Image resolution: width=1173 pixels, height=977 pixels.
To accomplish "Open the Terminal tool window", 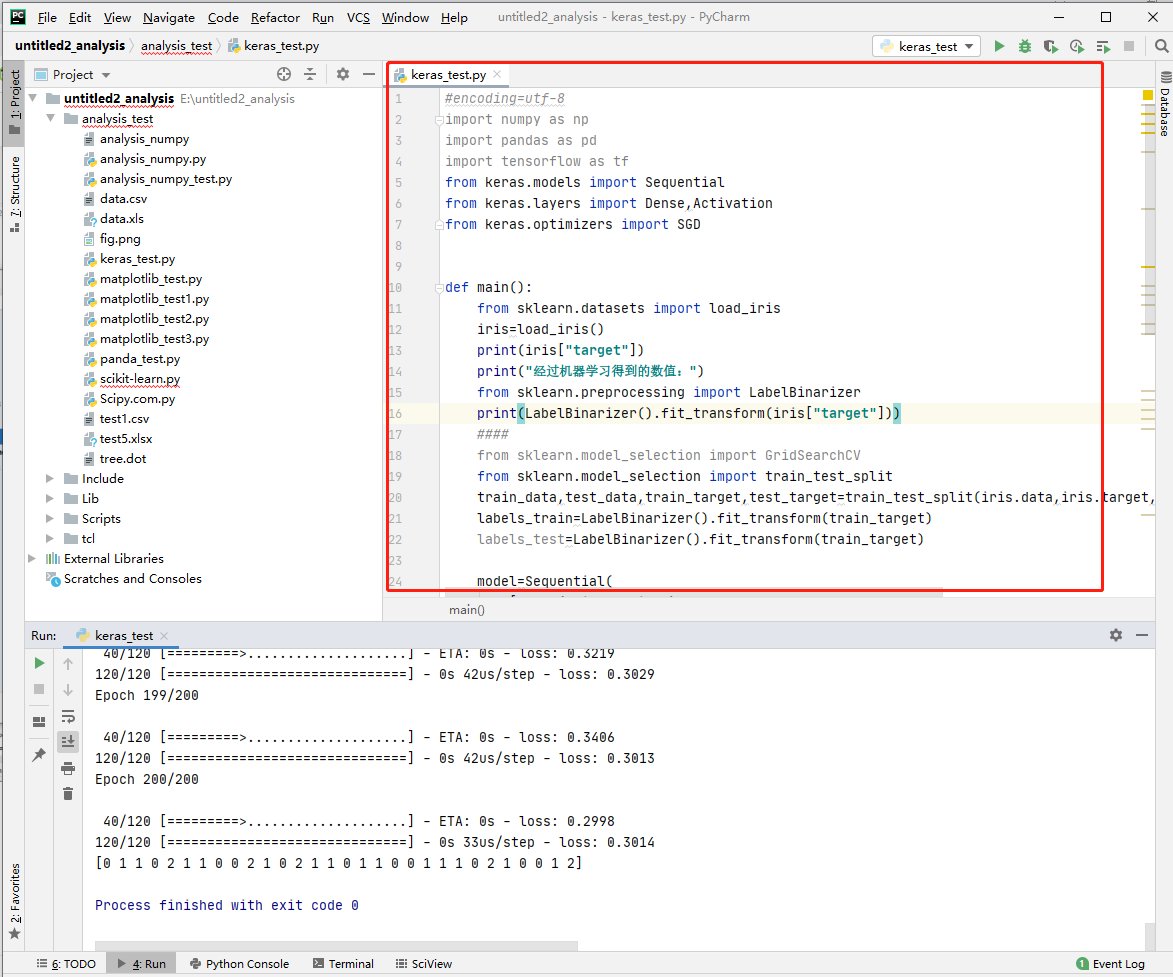I will (343, 964).
